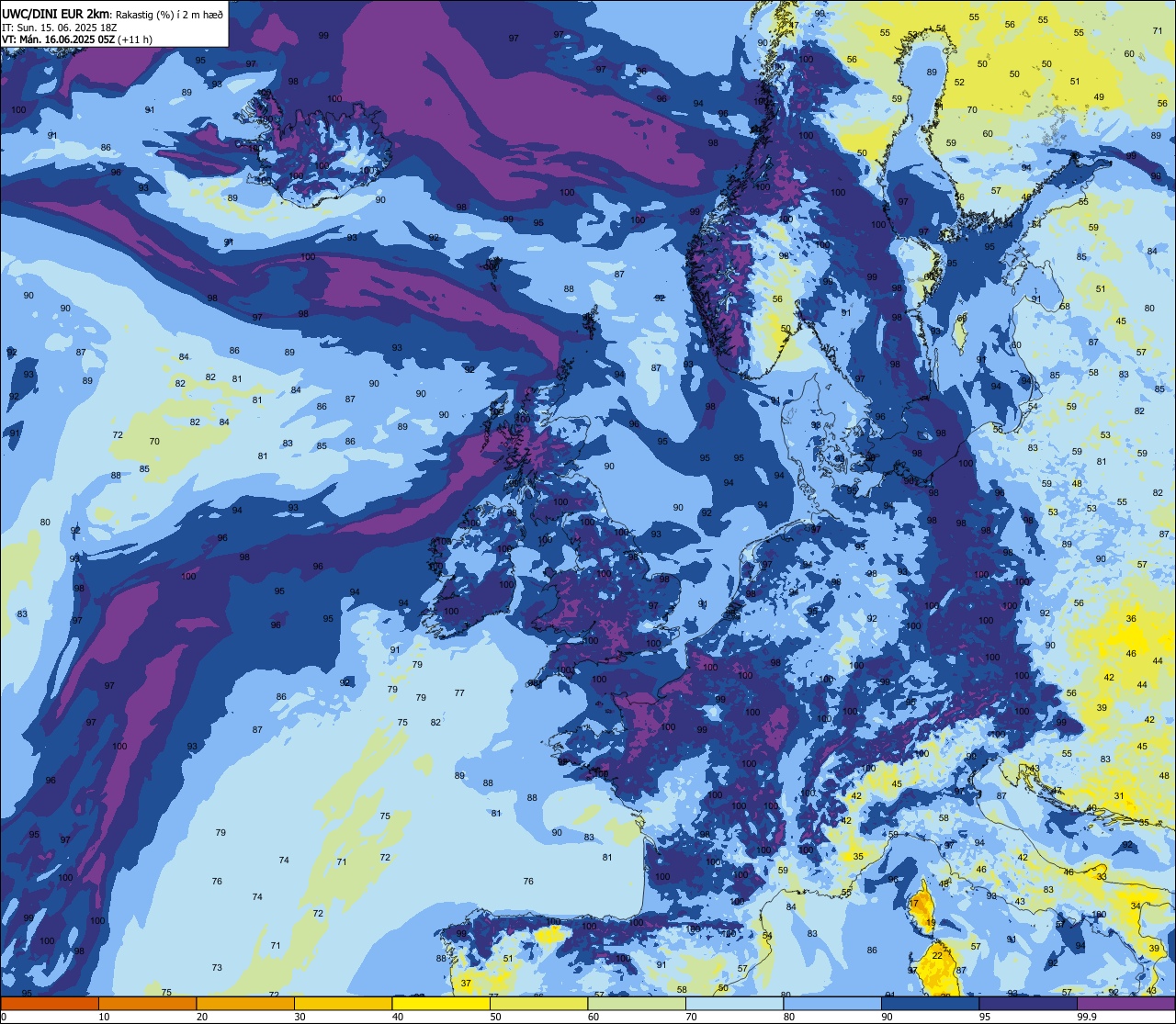Click the '36' humidity value in the east
Screen dimensions: 1176x1024
click(1131, 619)
